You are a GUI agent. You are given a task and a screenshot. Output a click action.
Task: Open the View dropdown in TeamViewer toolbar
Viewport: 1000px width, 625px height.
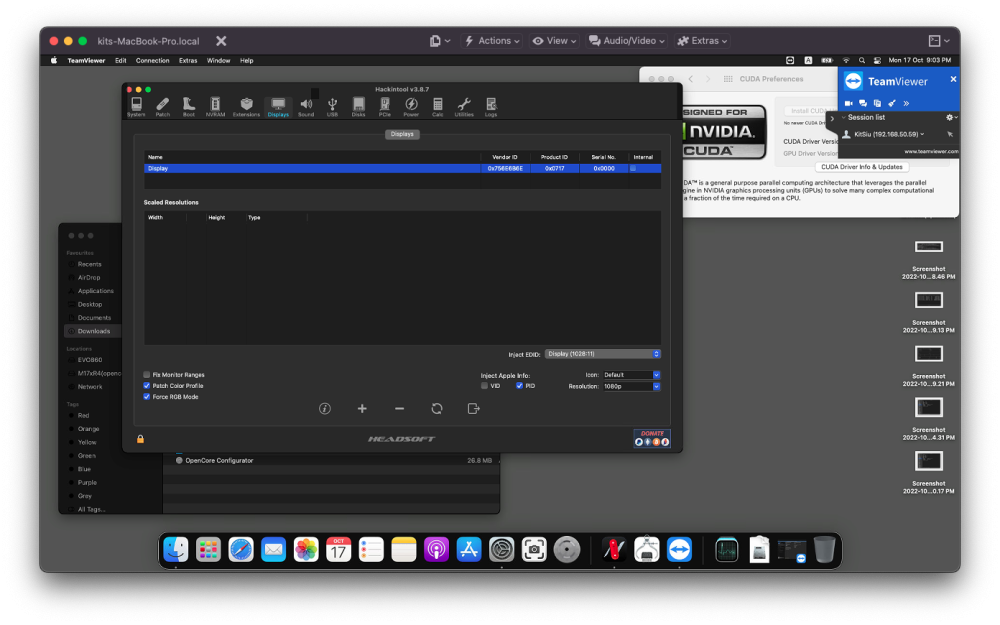click(x=554, y=41)
